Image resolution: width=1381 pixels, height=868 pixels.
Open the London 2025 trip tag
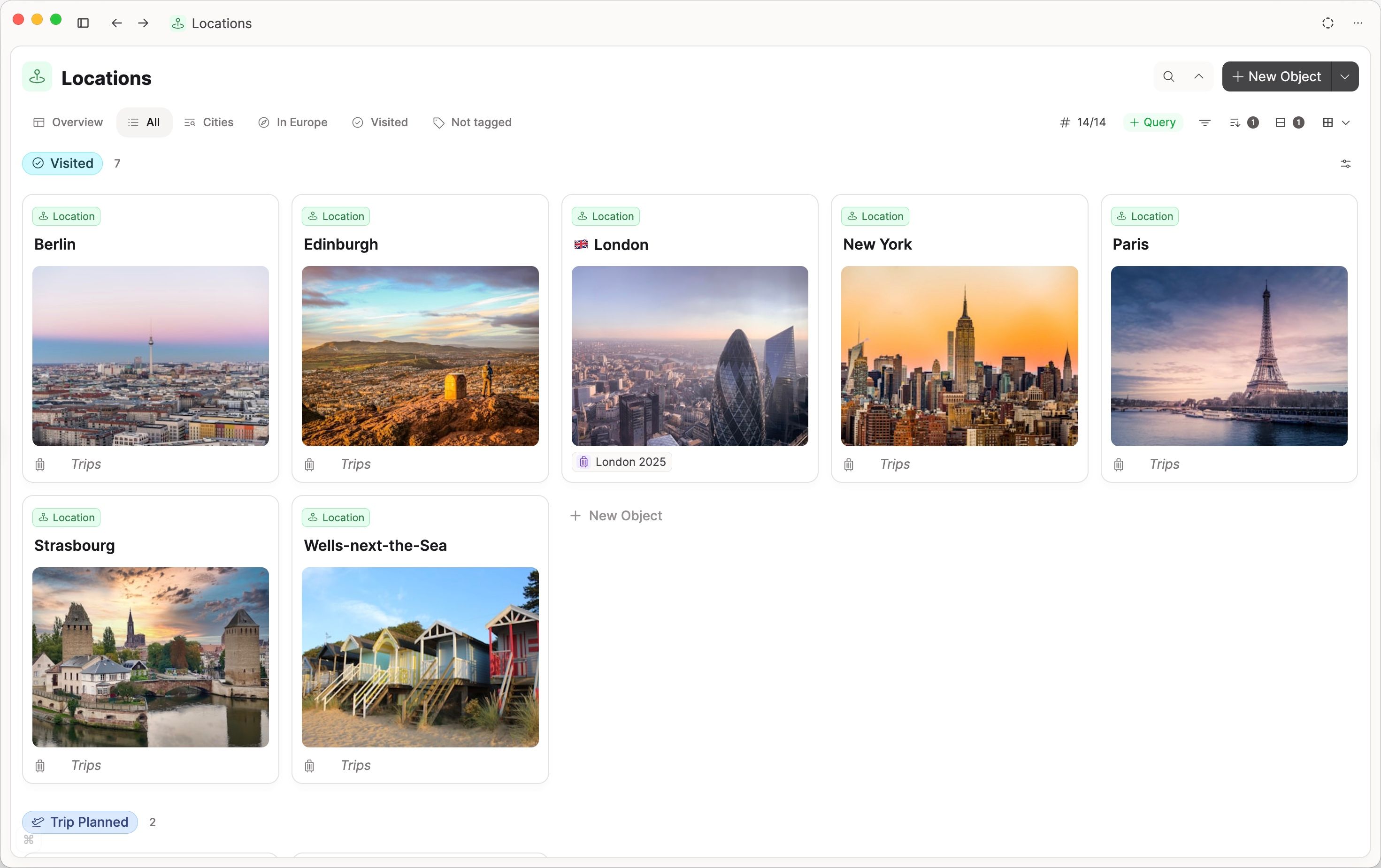(621, 462)
